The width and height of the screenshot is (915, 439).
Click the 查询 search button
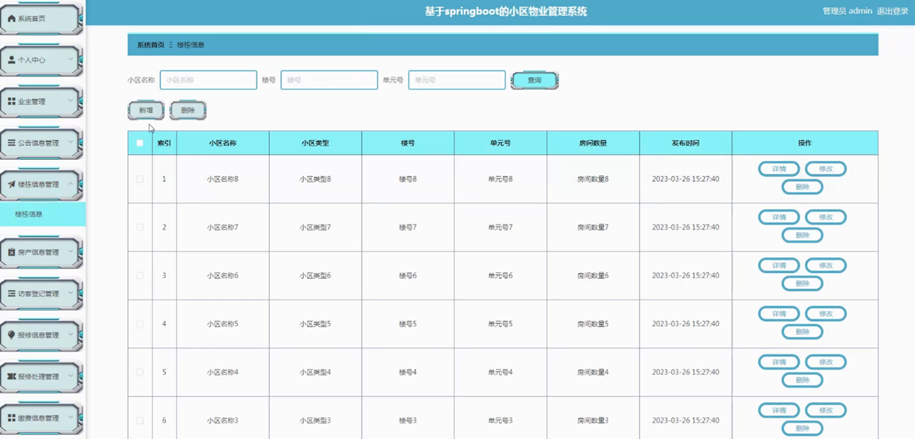(x=535, y=81)
